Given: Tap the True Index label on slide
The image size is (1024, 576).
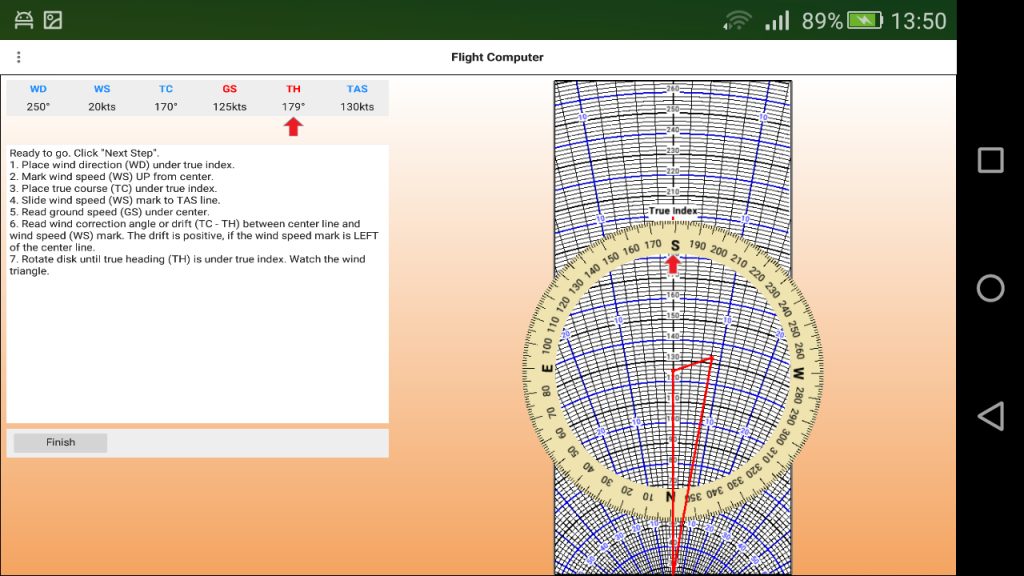Looking at the screenshot, I should 673,211.
